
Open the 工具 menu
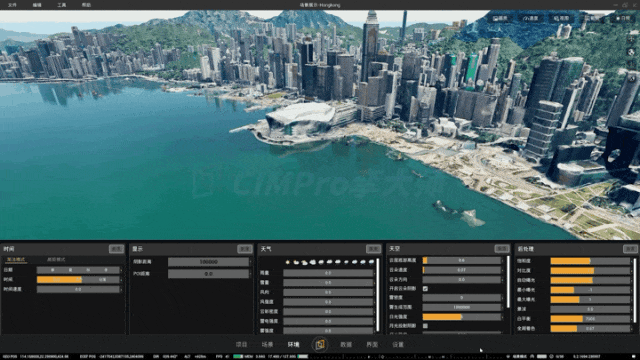[61, 5]
